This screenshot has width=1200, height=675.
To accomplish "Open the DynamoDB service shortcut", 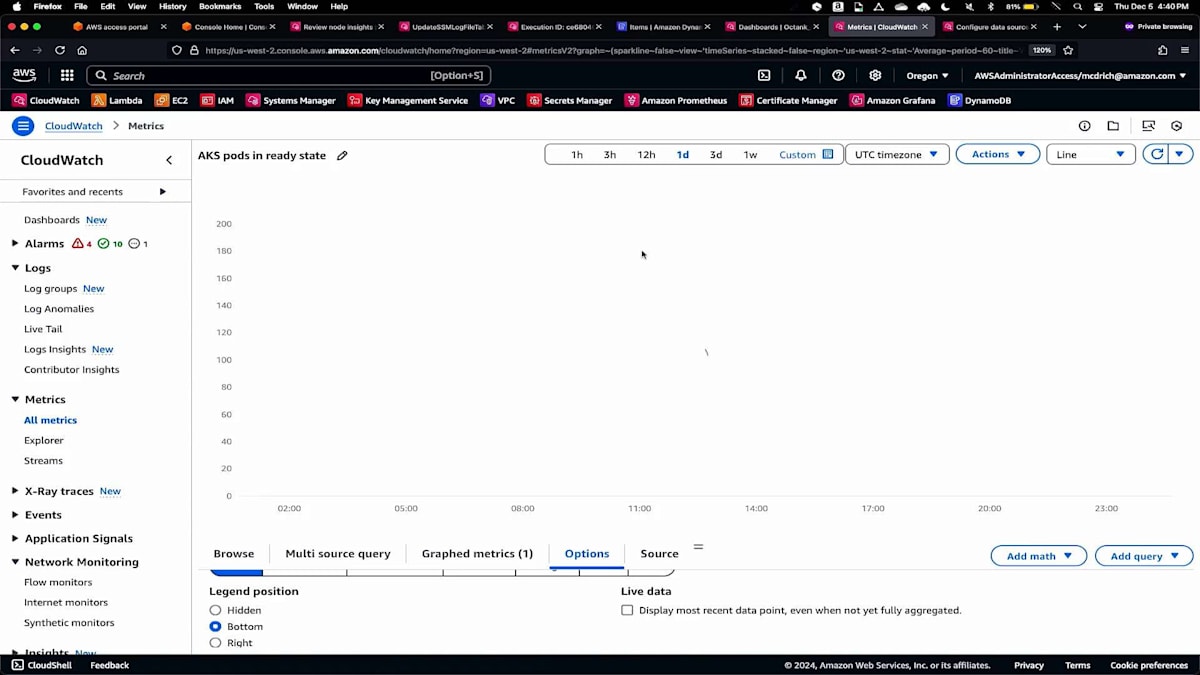I will point(979,100).
